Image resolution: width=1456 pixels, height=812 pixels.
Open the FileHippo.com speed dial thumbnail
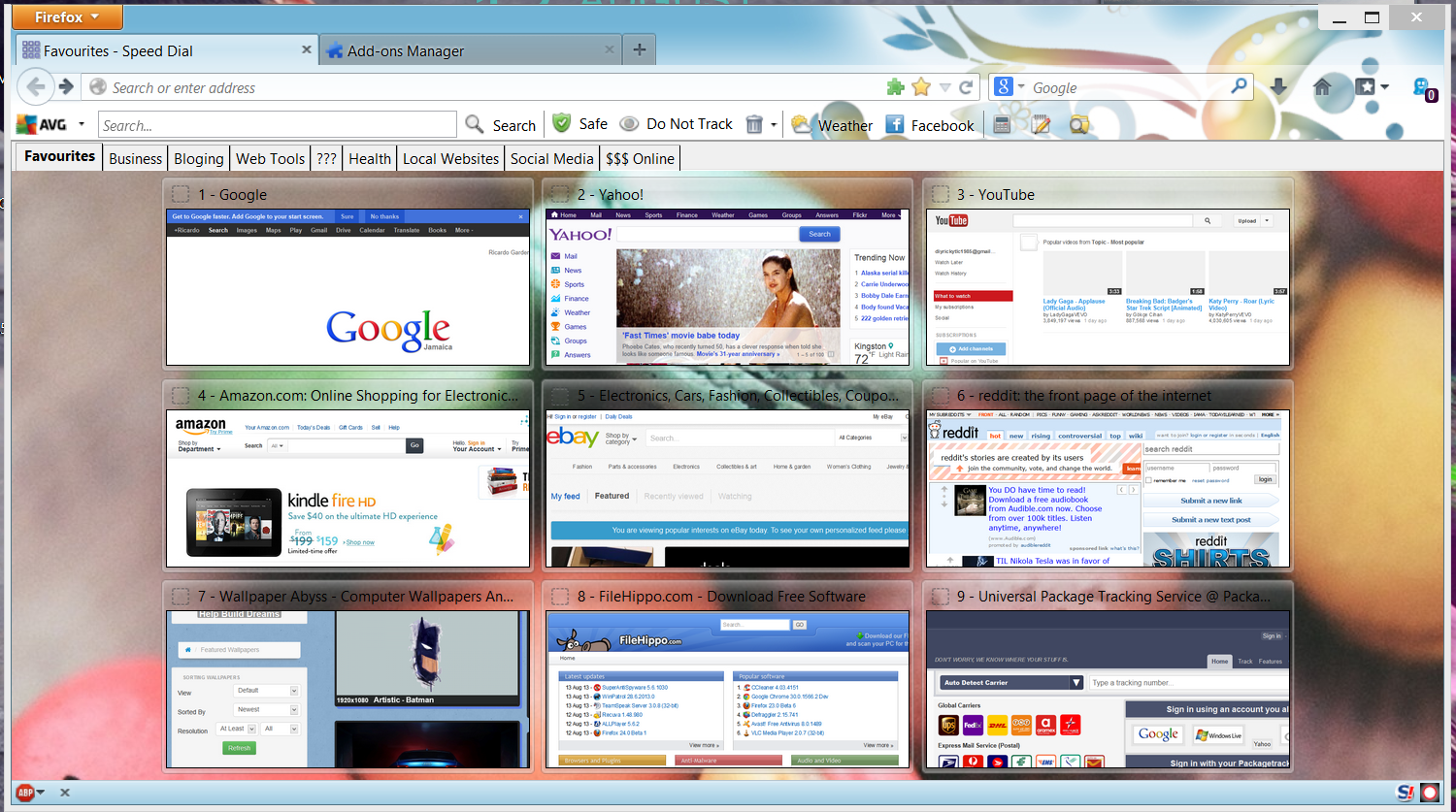[728, 689]
